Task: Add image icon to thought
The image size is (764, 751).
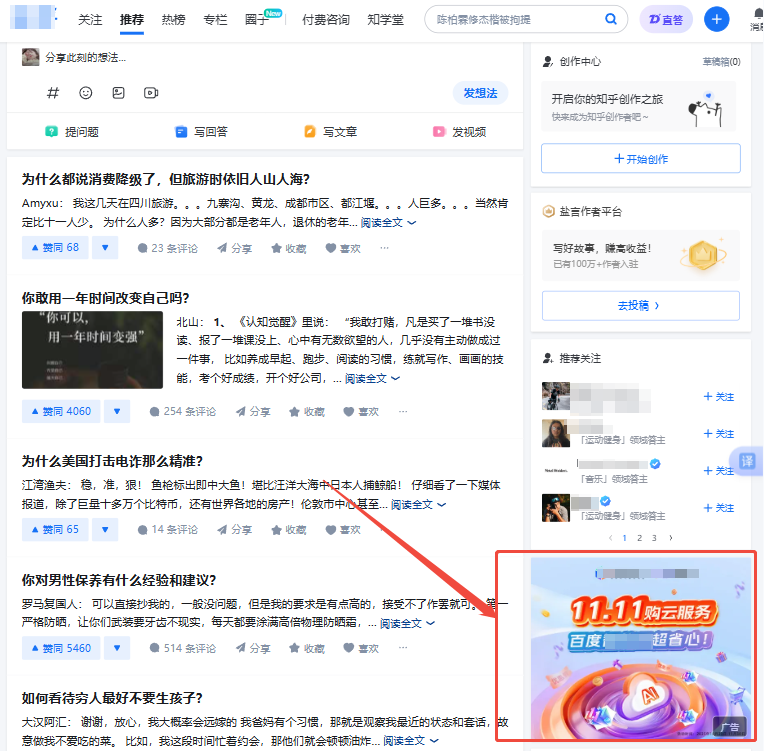Action: point(118,93)
